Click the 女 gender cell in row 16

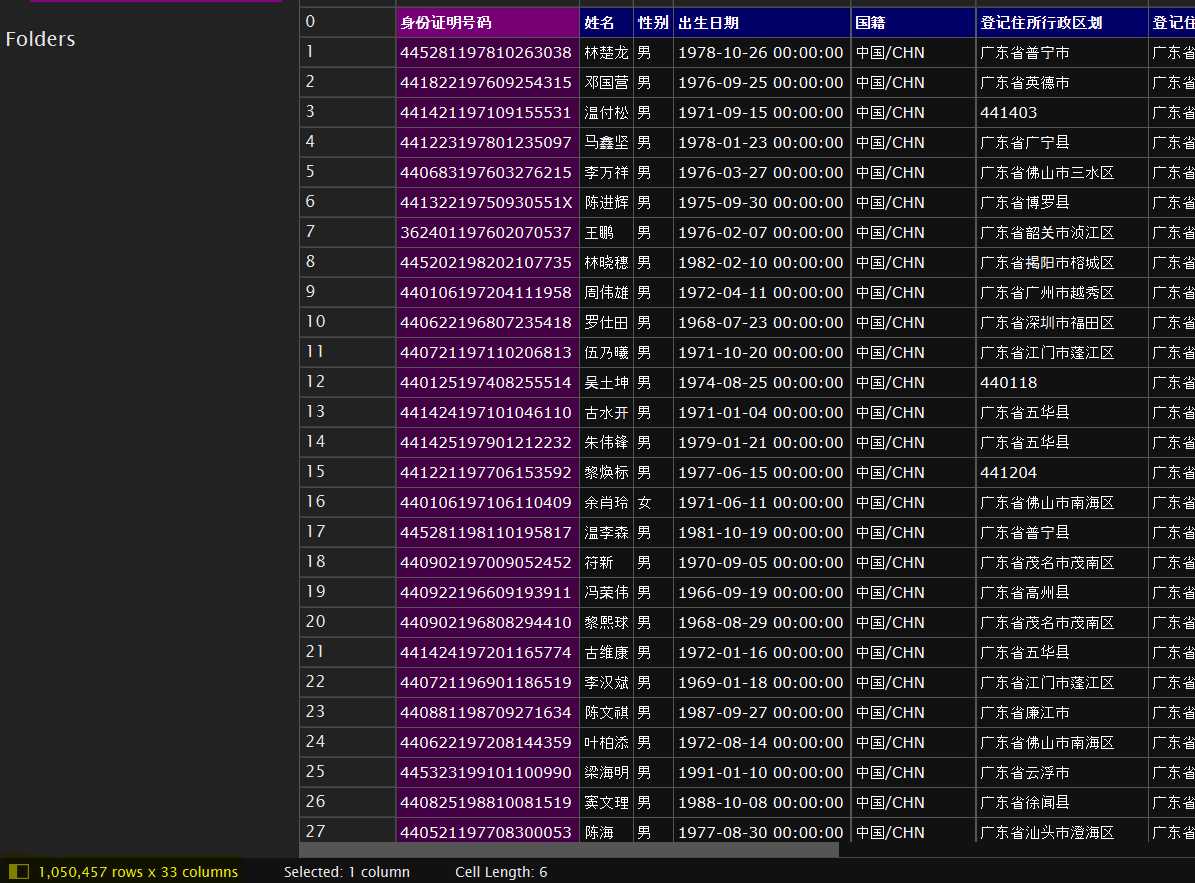tap(653, 502)
